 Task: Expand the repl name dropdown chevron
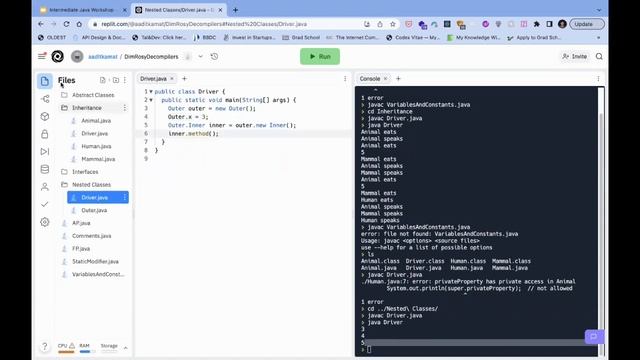click(200, 56)
